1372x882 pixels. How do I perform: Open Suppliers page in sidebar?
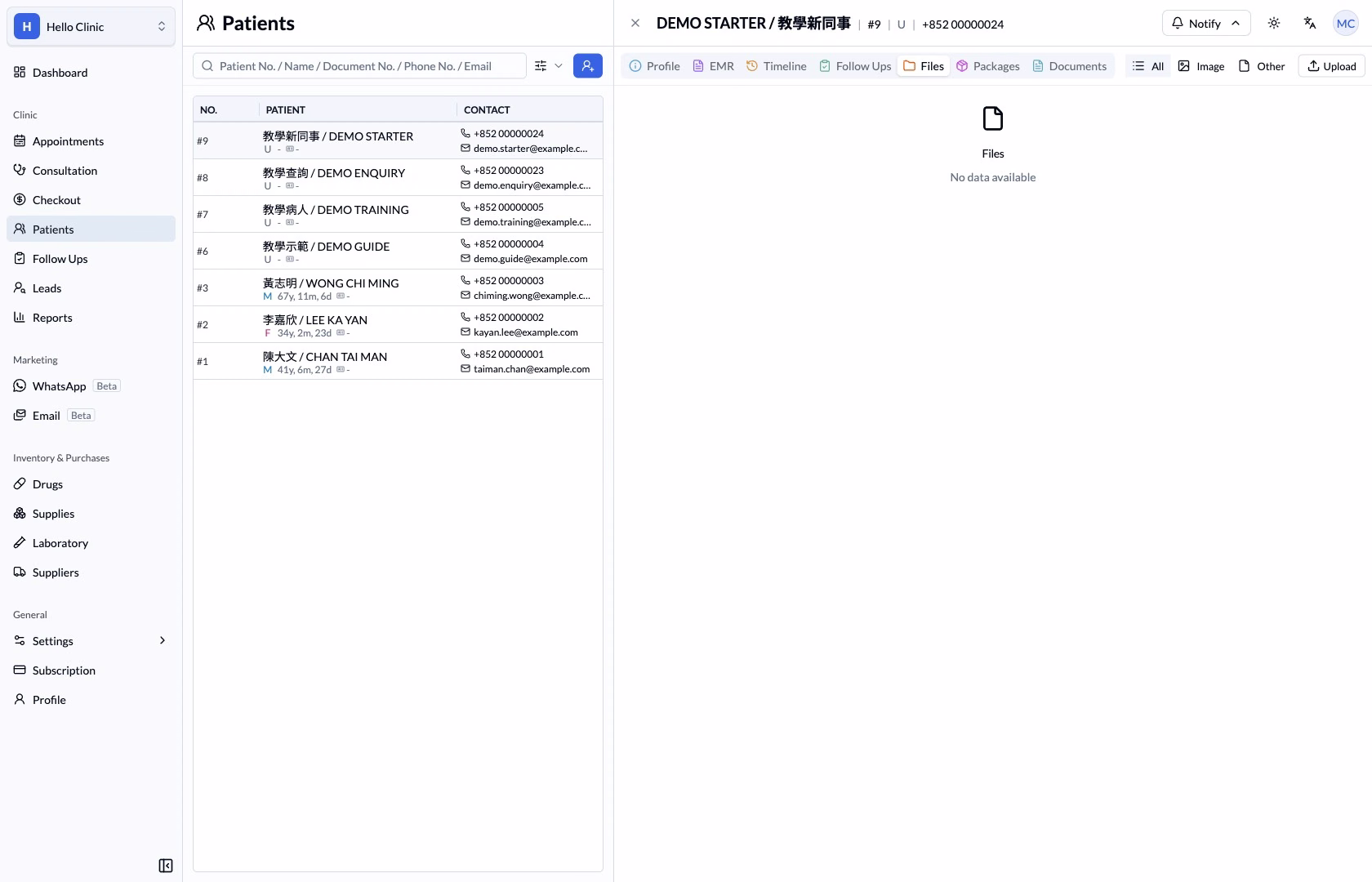(x=91, y=572)
